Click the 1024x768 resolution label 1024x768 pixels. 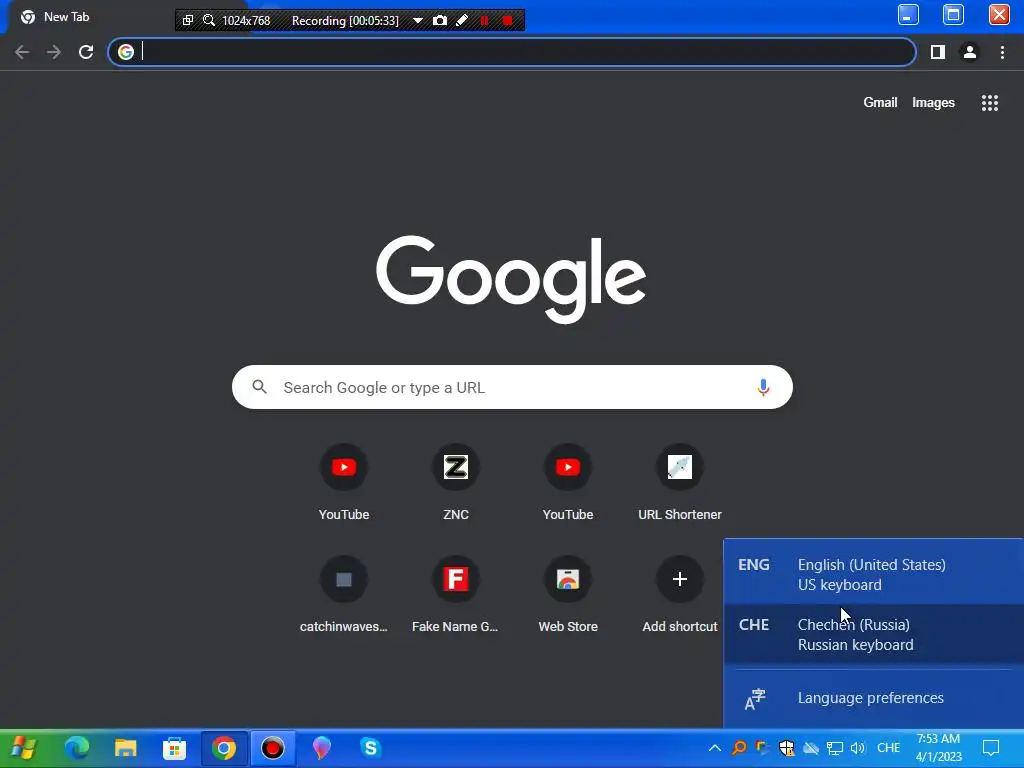click(x=246, y=20)
